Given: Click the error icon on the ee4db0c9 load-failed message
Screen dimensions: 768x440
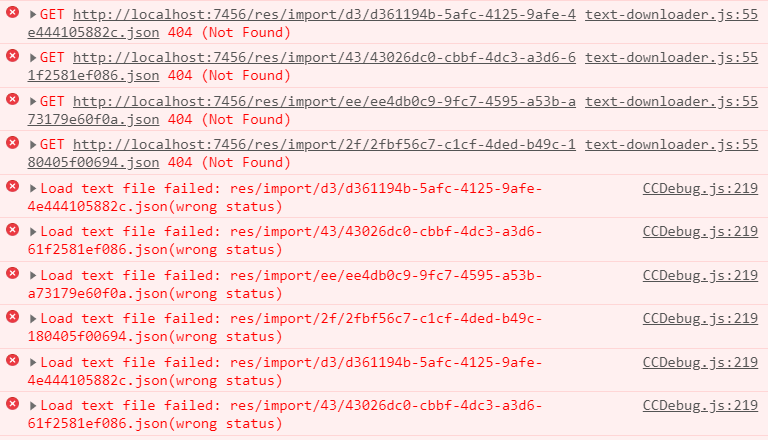Looking at the screenshot, I should pyautogui.click(x=12, y=273).
